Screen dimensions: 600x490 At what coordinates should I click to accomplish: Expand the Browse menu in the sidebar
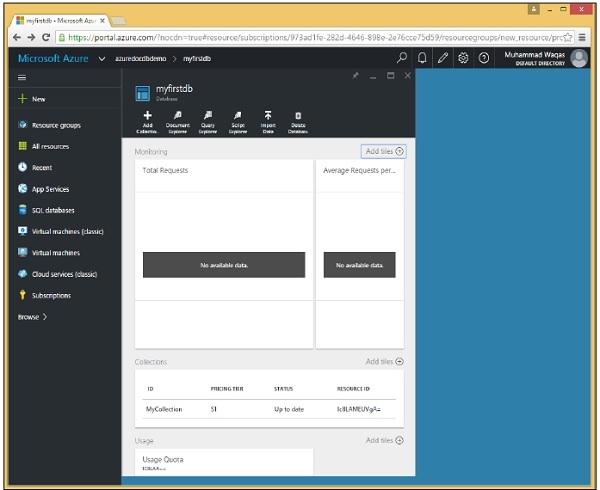point(32,317)
